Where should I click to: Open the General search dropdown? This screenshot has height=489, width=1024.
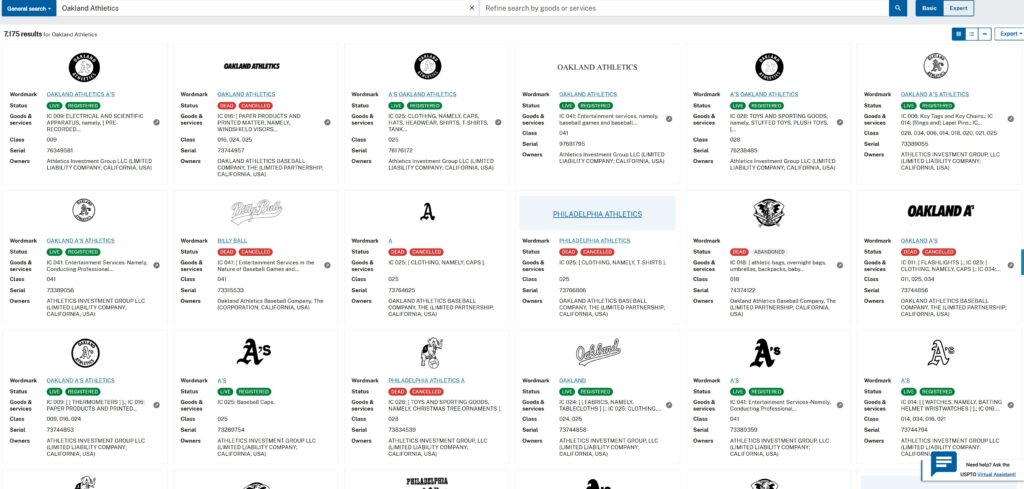pyautogui.click(x=28, y=8)
